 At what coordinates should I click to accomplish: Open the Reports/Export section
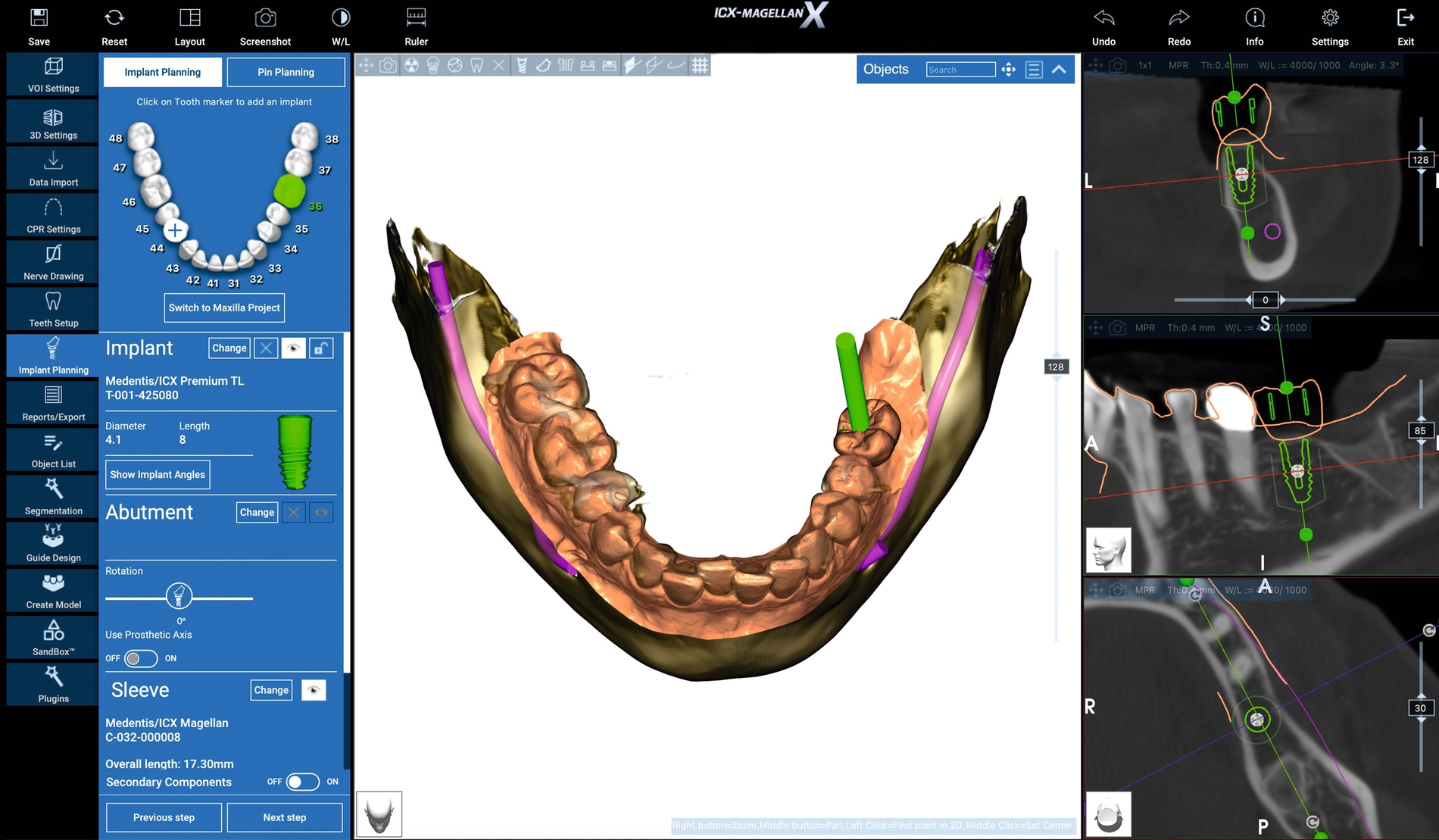click(x=53, y=404)
